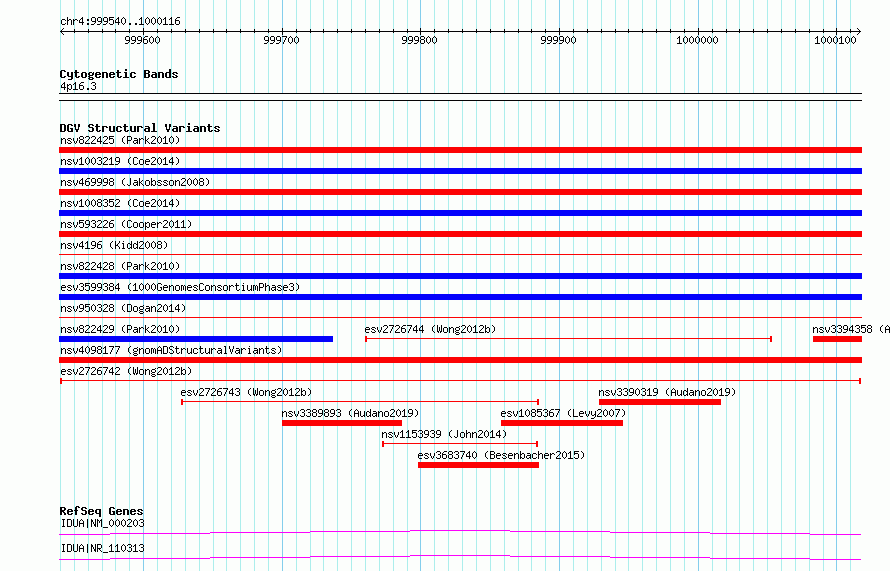Select the red nsv3390319 variant bar

point(660,402)
